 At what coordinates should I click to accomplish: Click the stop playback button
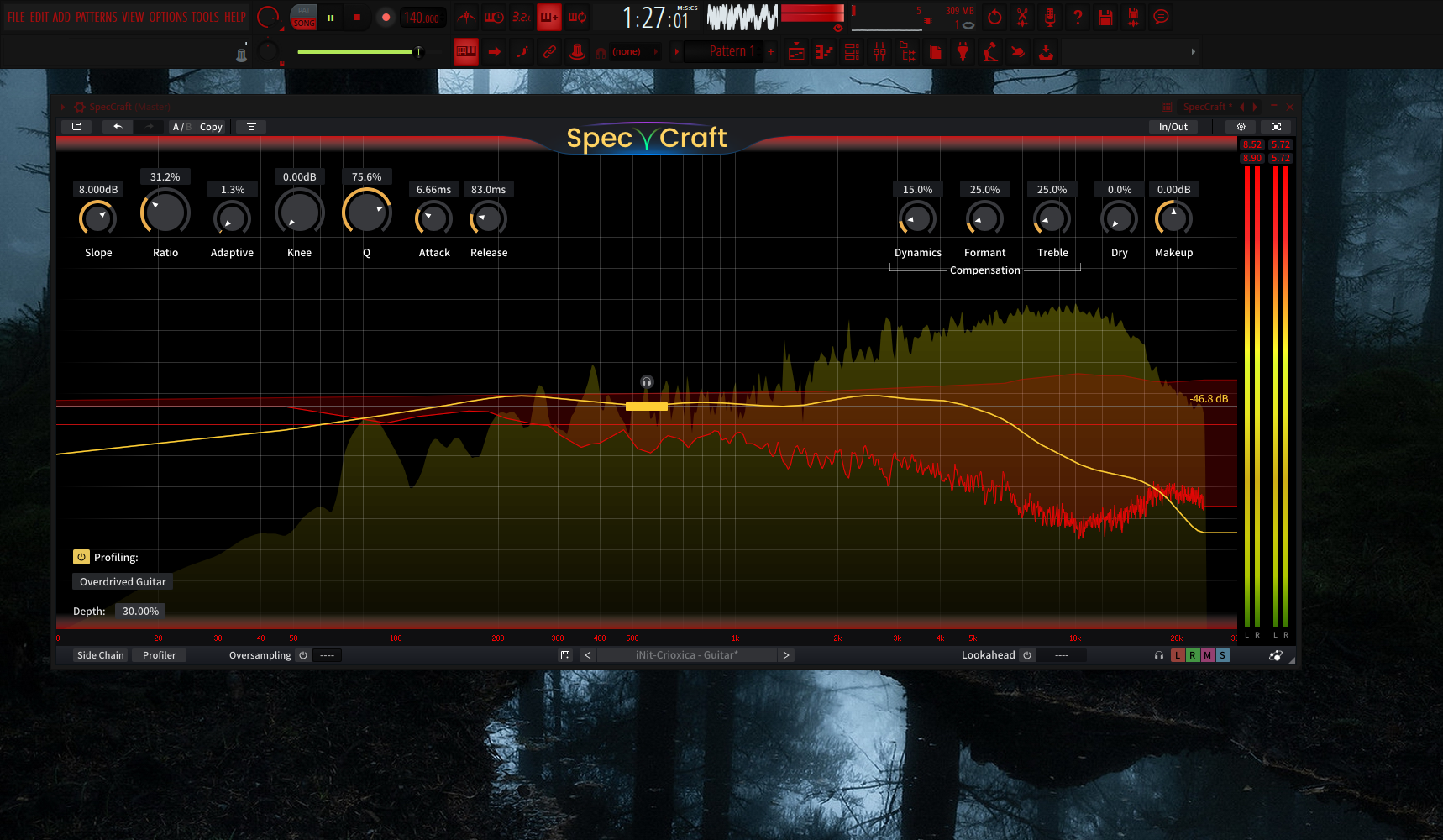[x=357, y=17]
